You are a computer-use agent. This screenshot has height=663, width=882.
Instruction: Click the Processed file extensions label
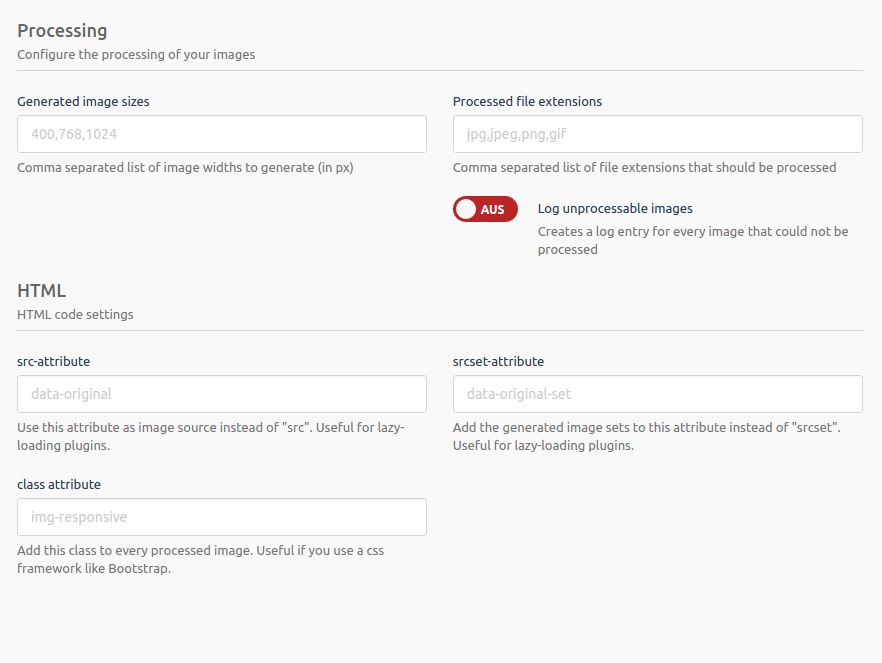coord(527,101)
